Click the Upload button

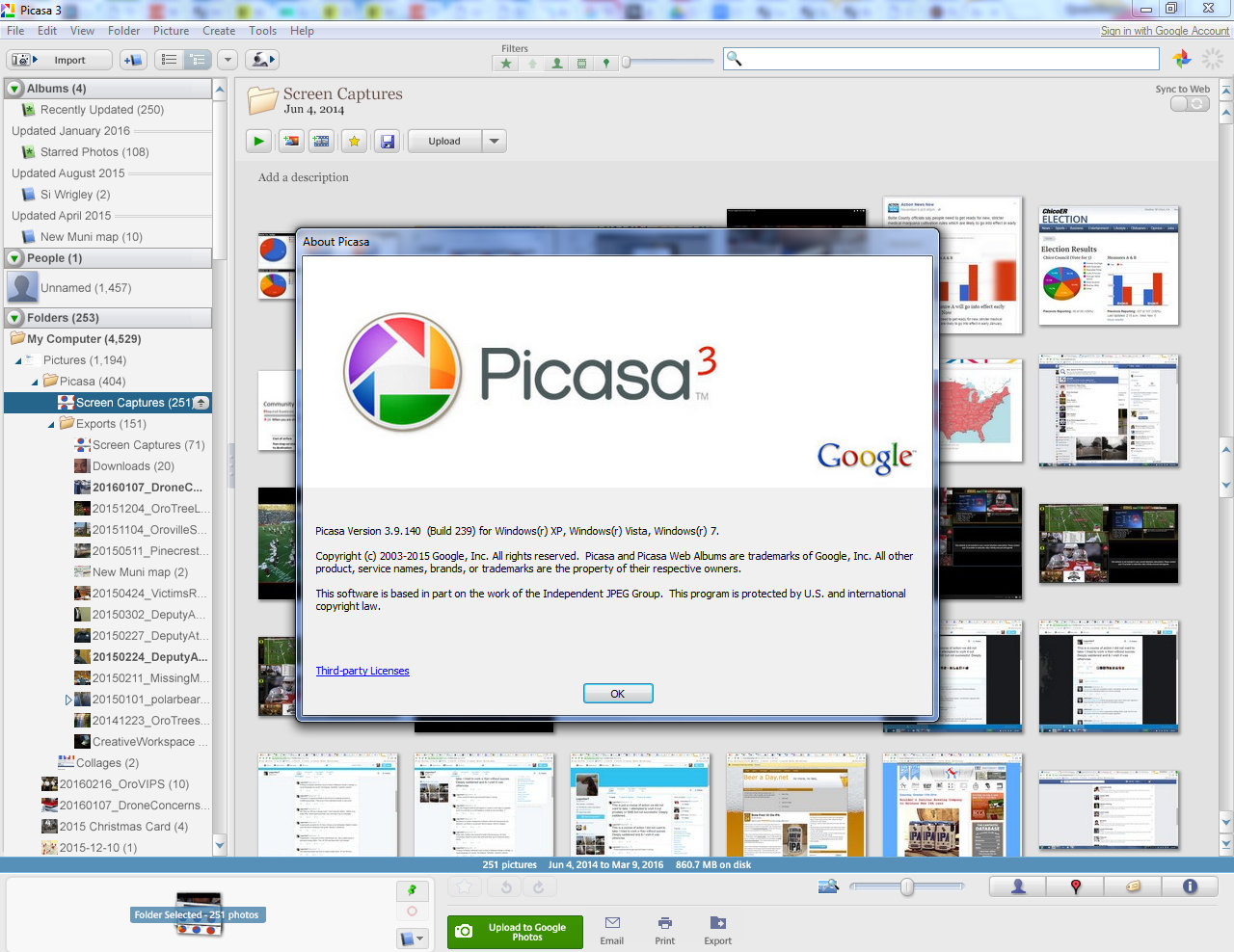pos(444,141)
